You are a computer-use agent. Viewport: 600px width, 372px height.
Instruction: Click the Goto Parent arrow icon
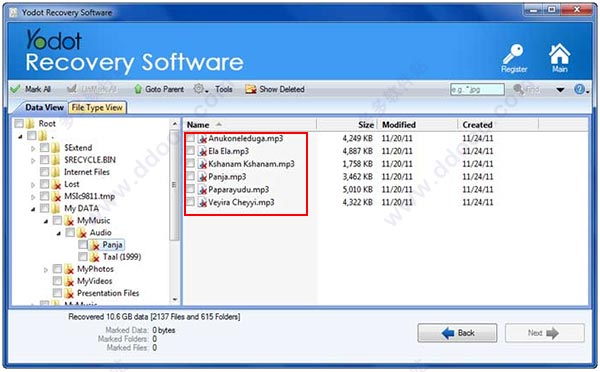(x=138, y=89)
